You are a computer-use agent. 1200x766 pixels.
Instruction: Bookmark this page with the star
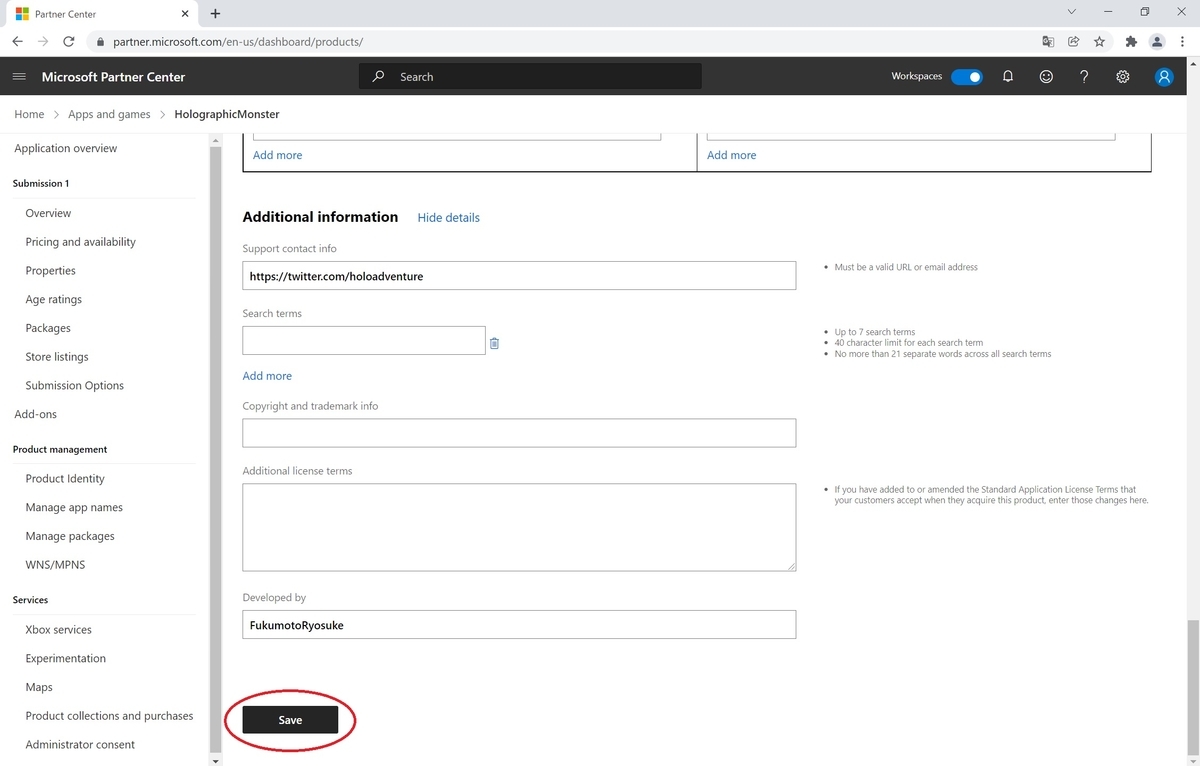pos(1099,42)
